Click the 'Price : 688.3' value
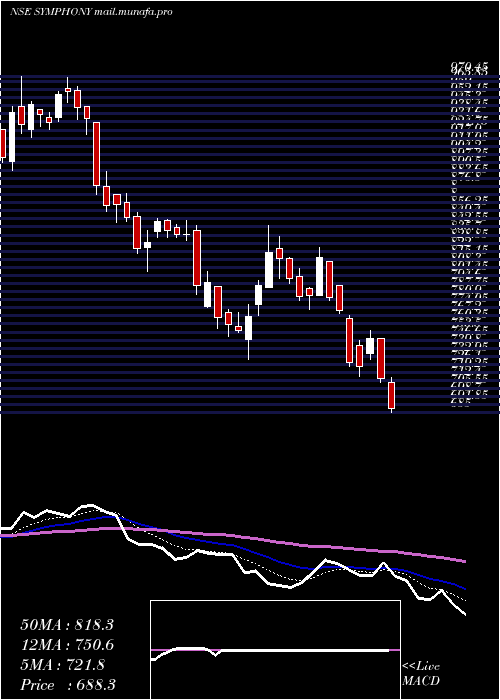 pos(68,685)
